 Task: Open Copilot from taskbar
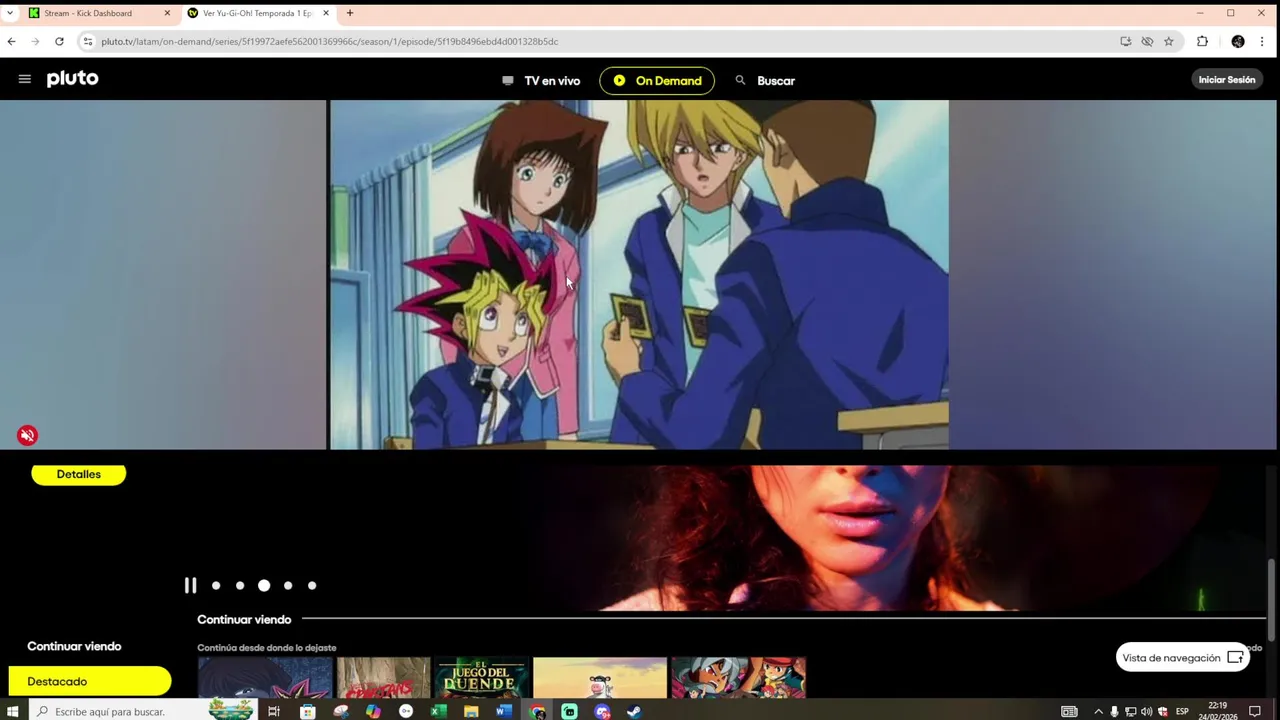coord(373,711)
